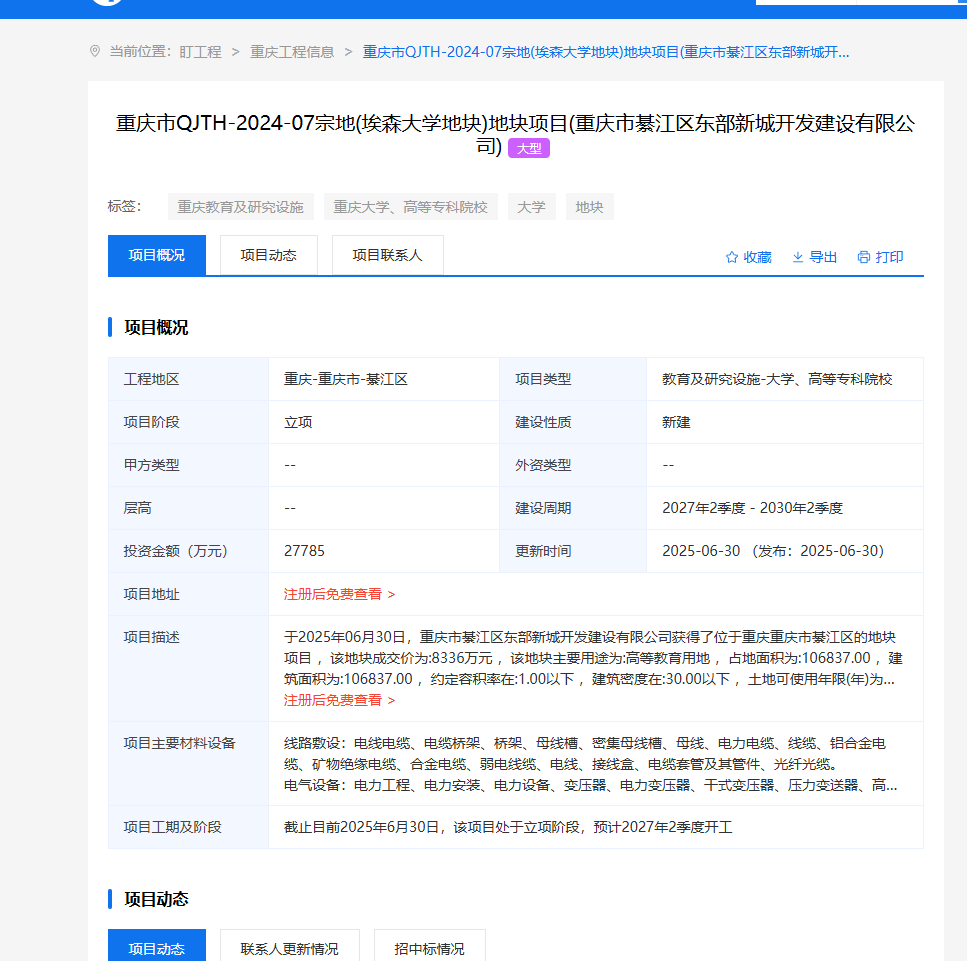Select the blue 项目动态 tab at bottom

(x=157, y=948)
